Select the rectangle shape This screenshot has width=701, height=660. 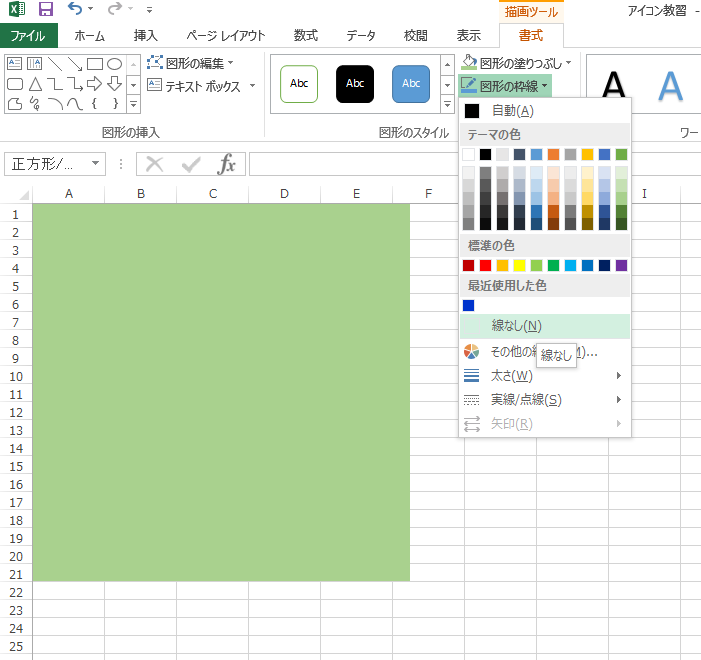coord(95,64)
